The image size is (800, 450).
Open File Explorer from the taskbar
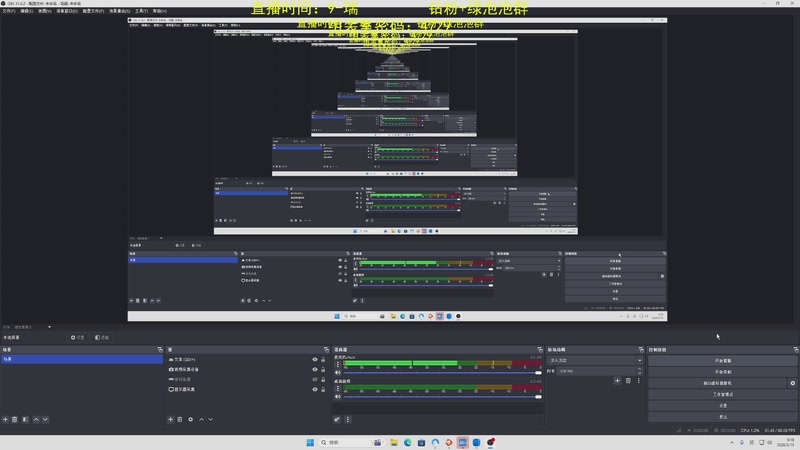(x=394, y=442)
